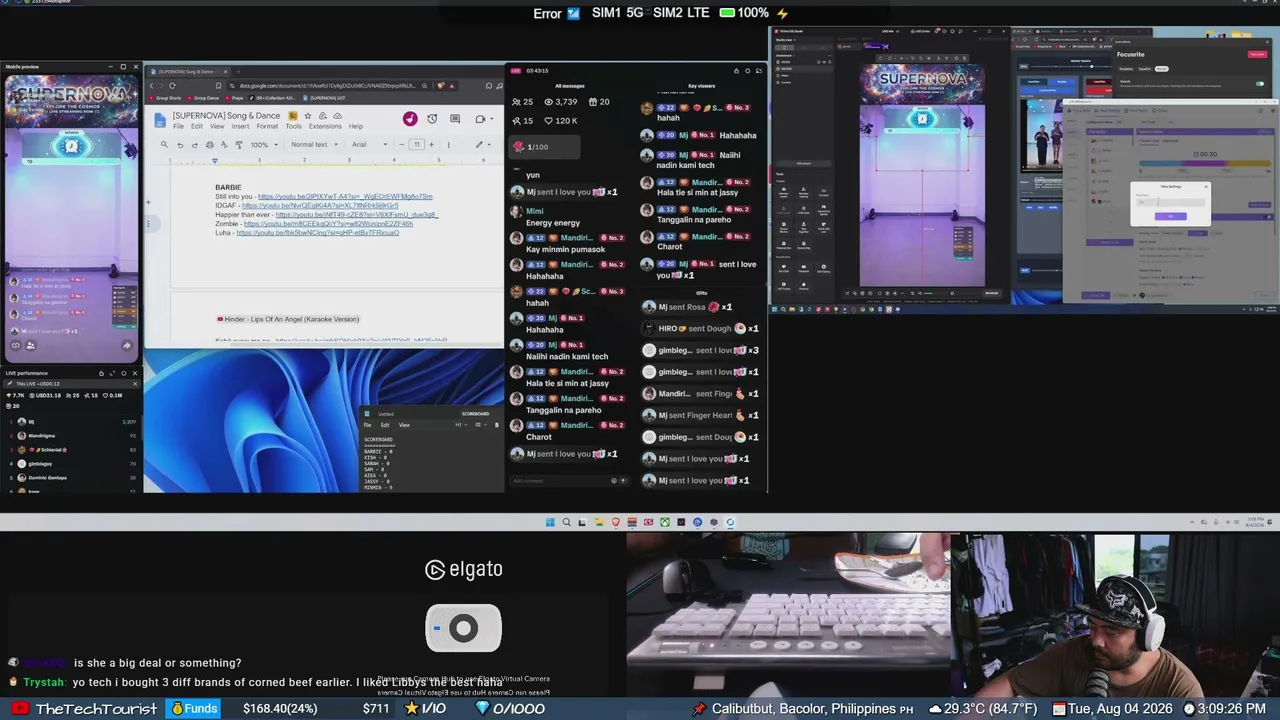Open the Happier than ever YouTube link
The width and height of the screenshot is (1280, 720).
tap(356, 215)
